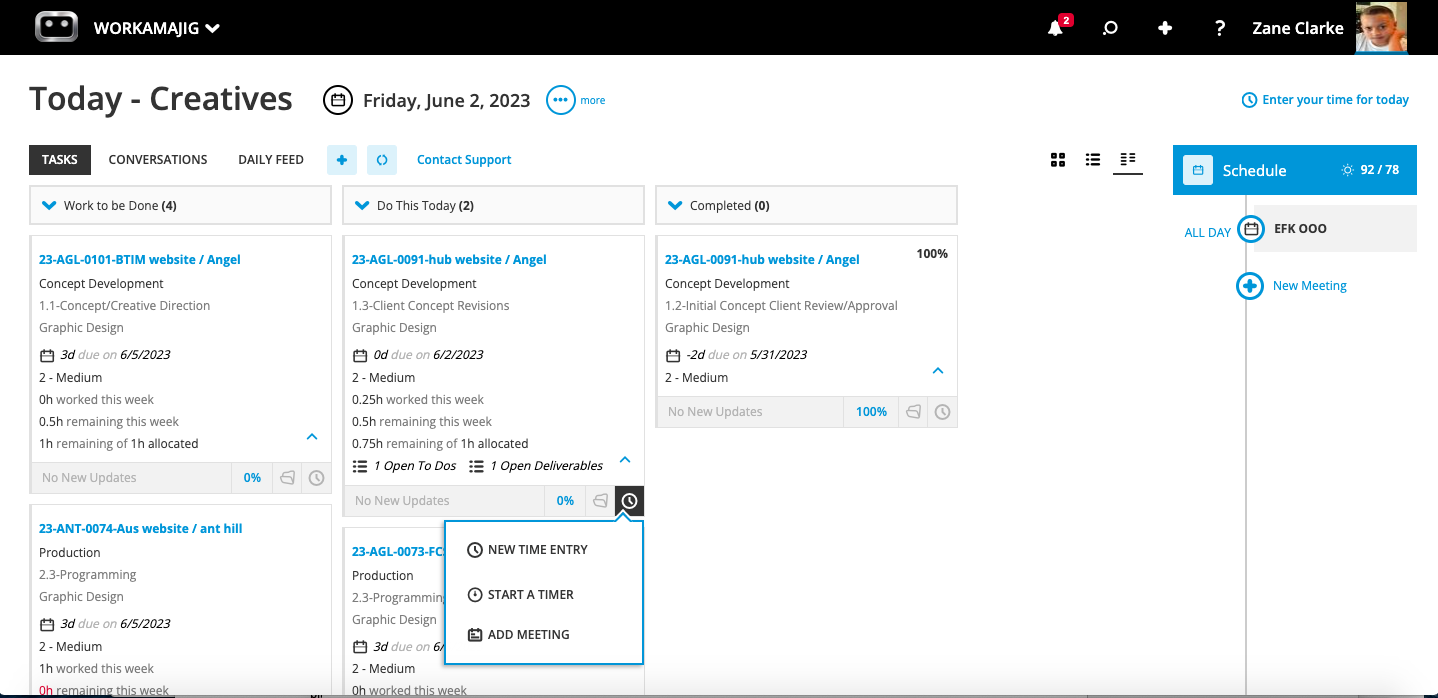Image resolution: width=1438 pixels, height=698 pixels.
Task: Click the ALL DAY label
Action: point(1208,233)
